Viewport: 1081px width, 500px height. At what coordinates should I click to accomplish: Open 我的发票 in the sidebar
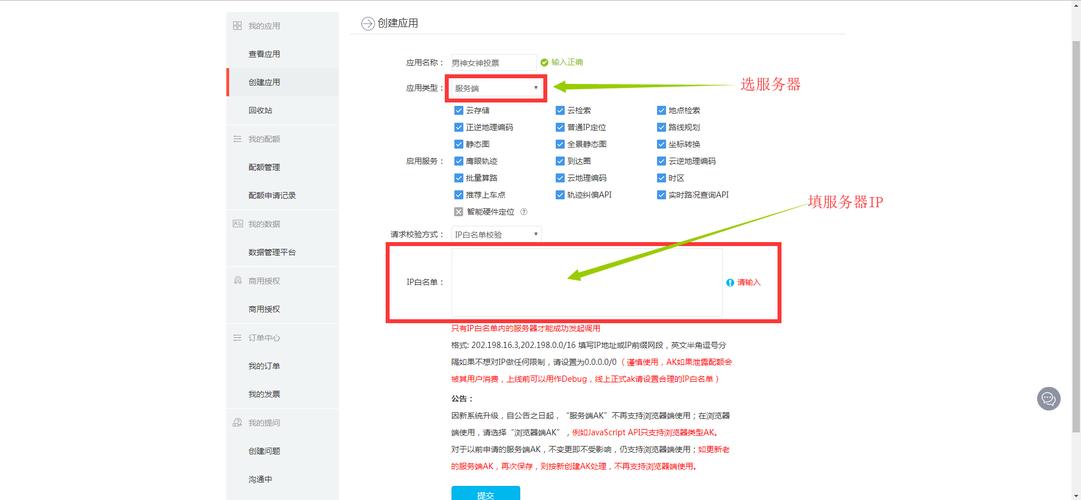point(265,394)
